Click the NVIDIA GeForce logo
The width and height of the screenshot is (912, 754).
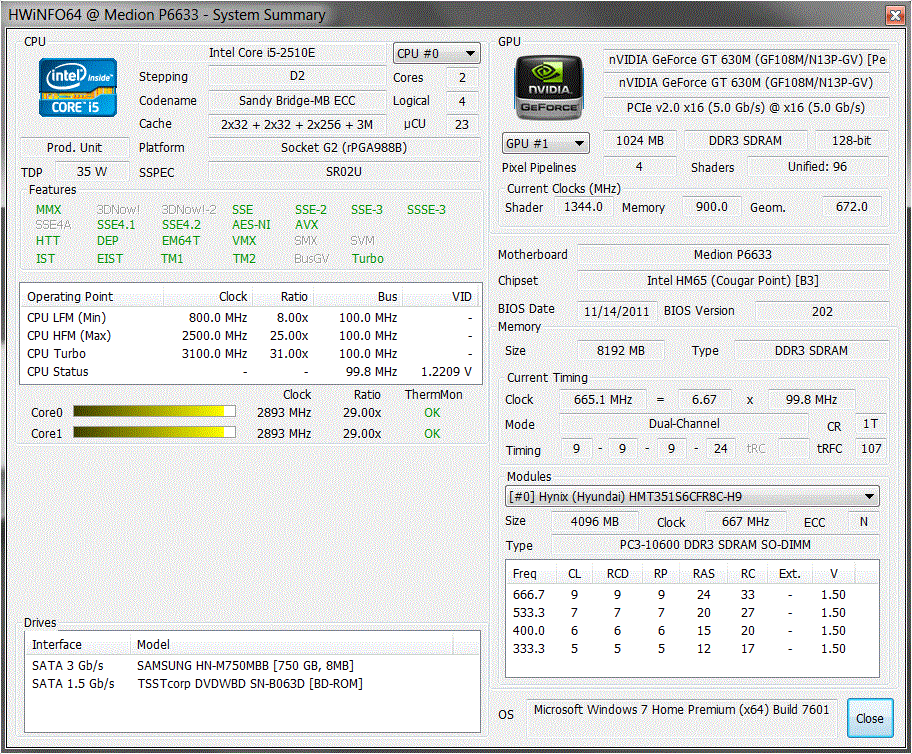548,87
